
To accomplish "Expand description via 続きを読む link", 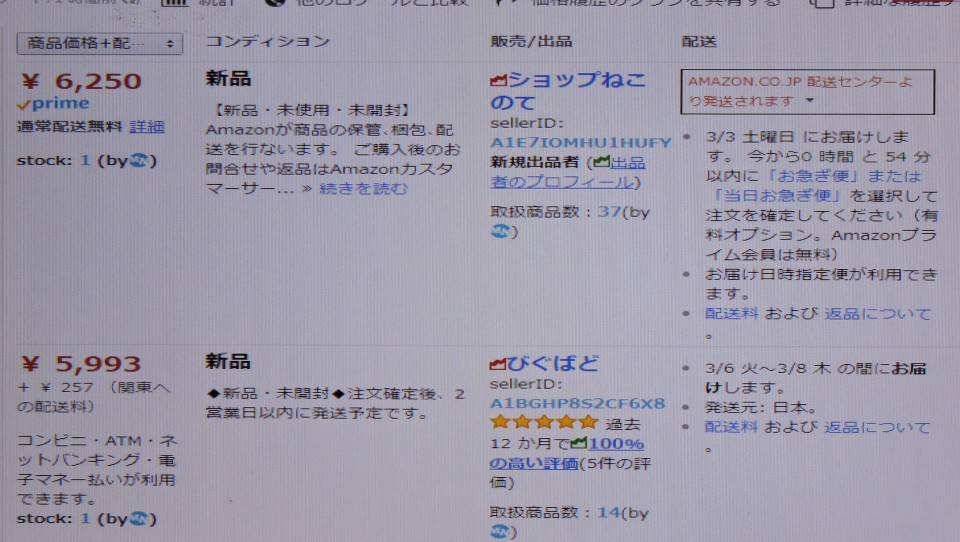I will [x=364, y=189].
